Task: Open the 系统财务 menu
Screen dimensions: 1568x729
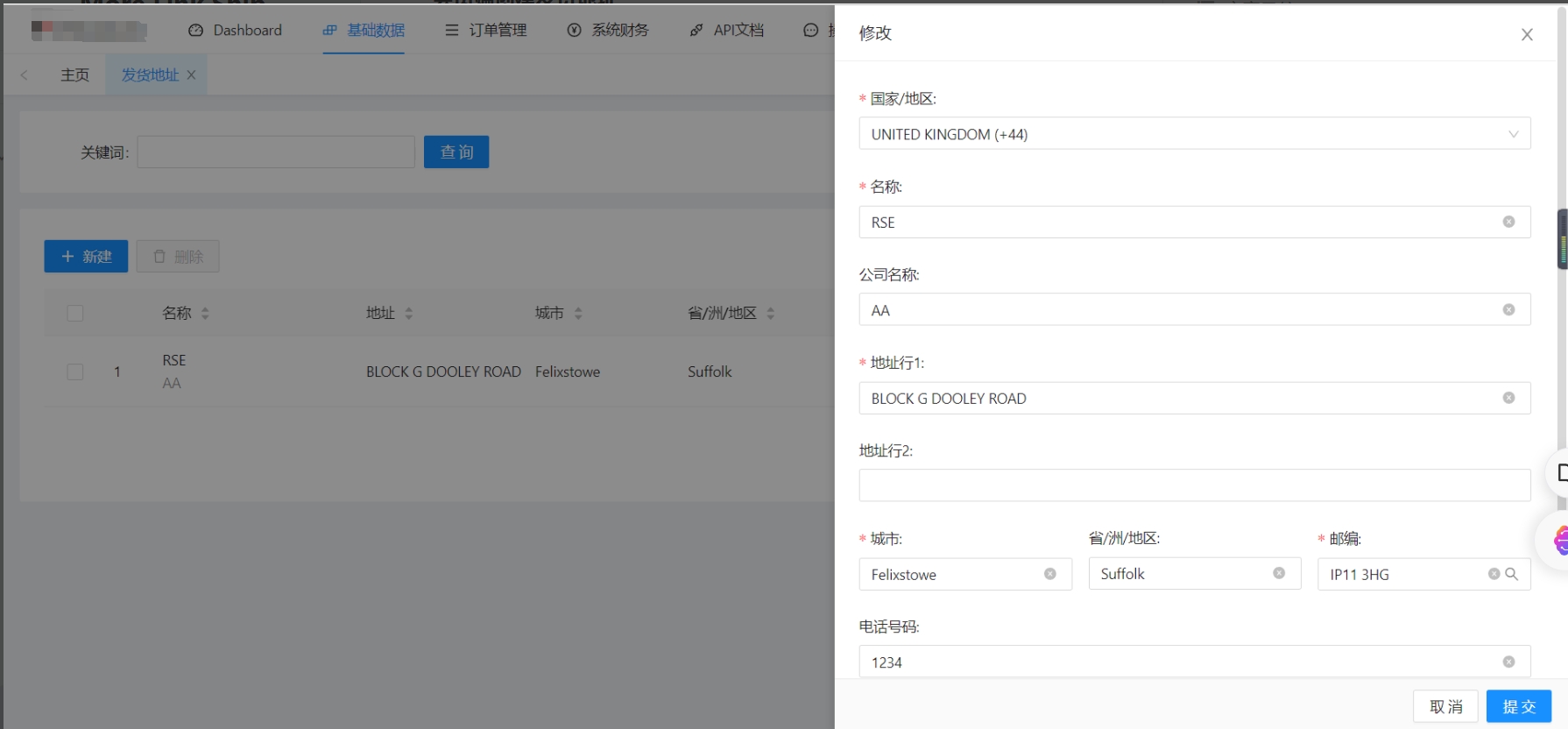Action: pos(608,30)
